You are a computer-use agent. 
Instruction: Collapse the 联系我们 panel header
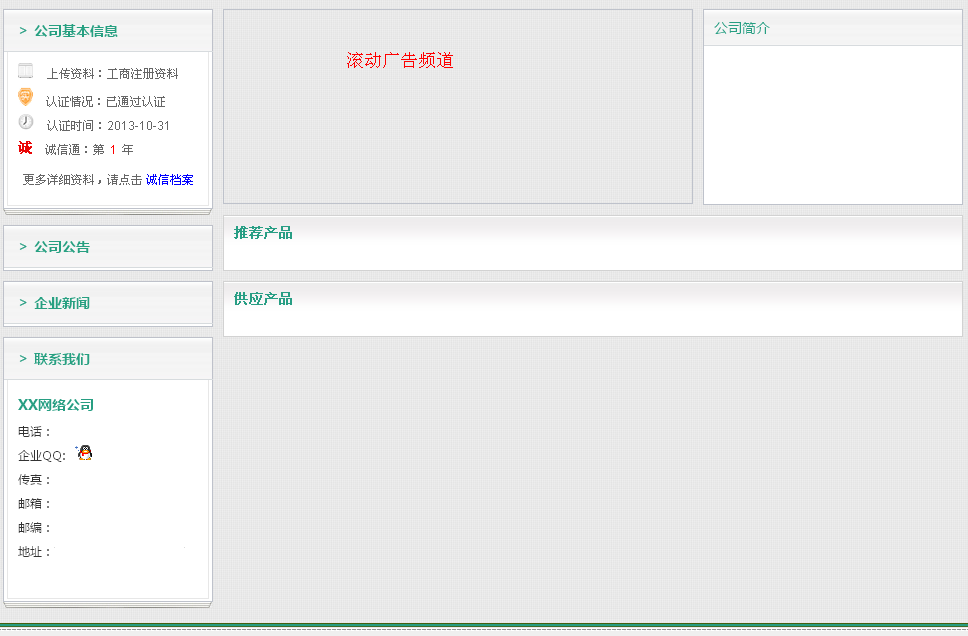coord(61,359)
